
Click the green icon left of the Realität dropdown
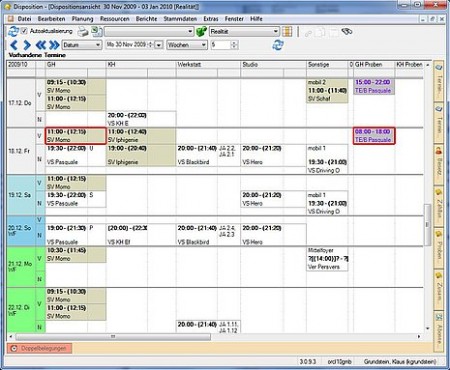pos(201,32)
